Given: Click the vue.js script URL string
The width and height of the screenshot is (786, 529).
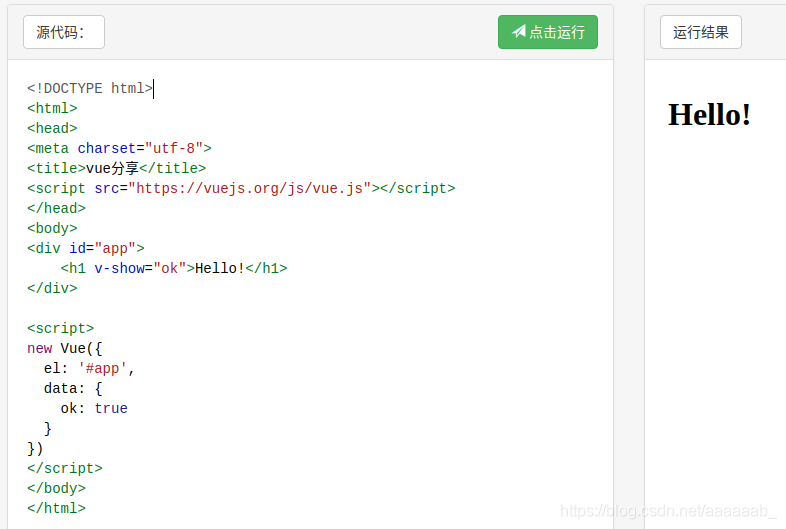Looking at the screenshot, I should click(x=249, y=188).
